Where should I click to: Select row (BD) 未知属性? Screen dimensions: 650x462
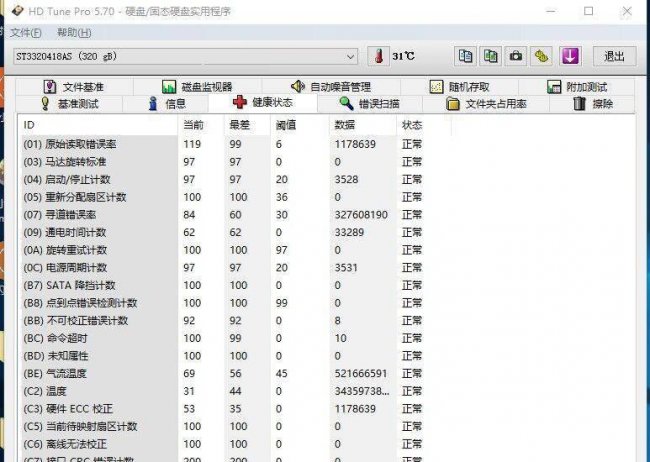(x=223, y=356)
